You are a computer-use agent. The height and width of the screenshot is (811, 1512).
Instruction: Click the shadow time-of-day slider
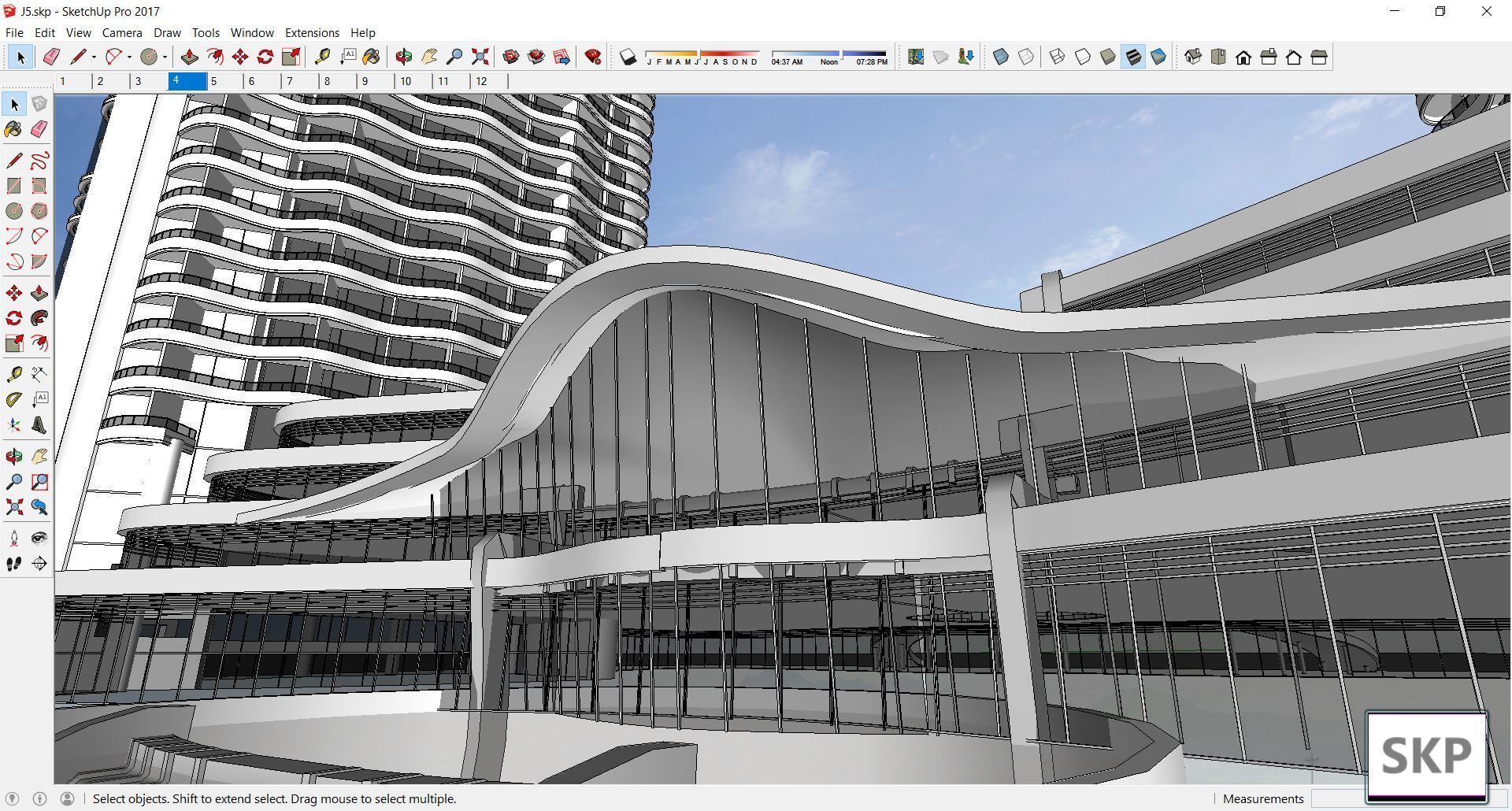829,57
